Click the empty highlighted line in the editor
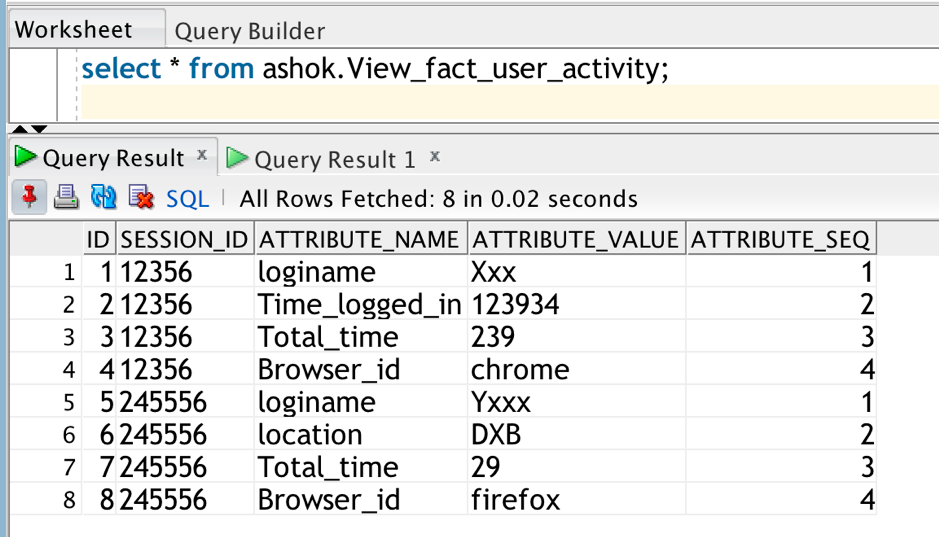Image resolution: width=939 pixels, height=537 pixels. click(x=509, y=102)
